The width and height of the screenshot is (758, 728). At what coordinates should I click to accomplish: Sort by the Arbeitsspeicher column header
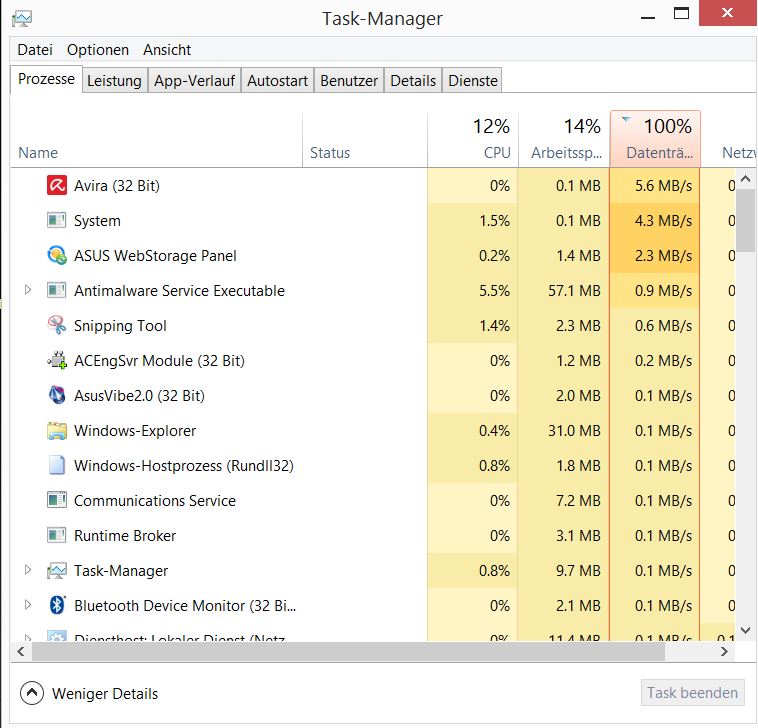[564, 139]
